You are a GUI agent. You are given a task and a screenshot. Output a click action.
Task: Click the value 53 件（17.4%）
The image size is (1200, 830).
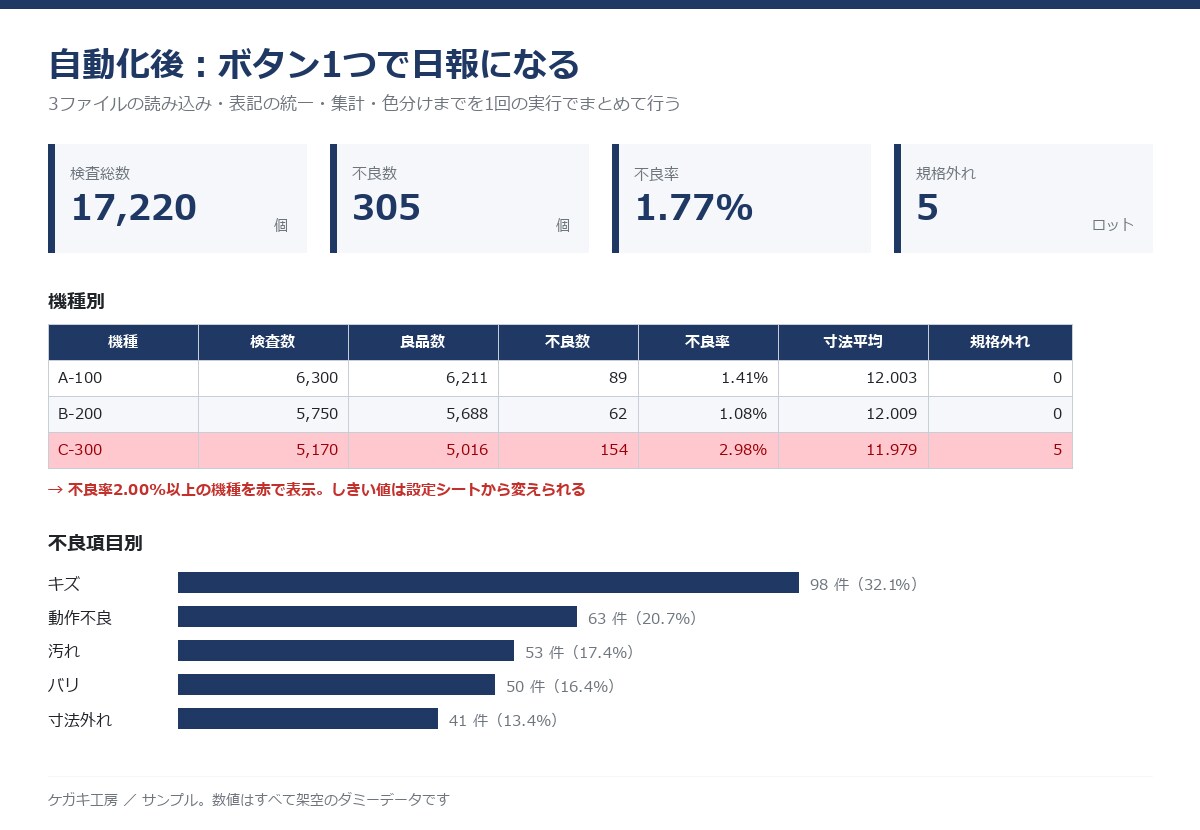[x=579, y=652]
